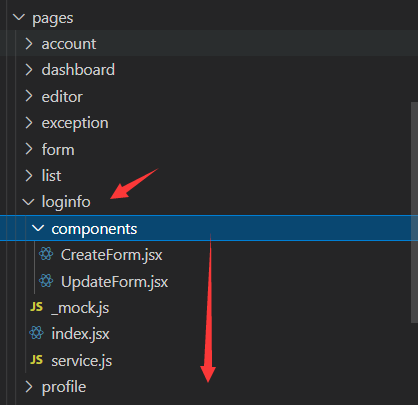The width and height of the screenshot is (418, 405).
Task: Expand the editor folder arrow
Action: point(29,96)
